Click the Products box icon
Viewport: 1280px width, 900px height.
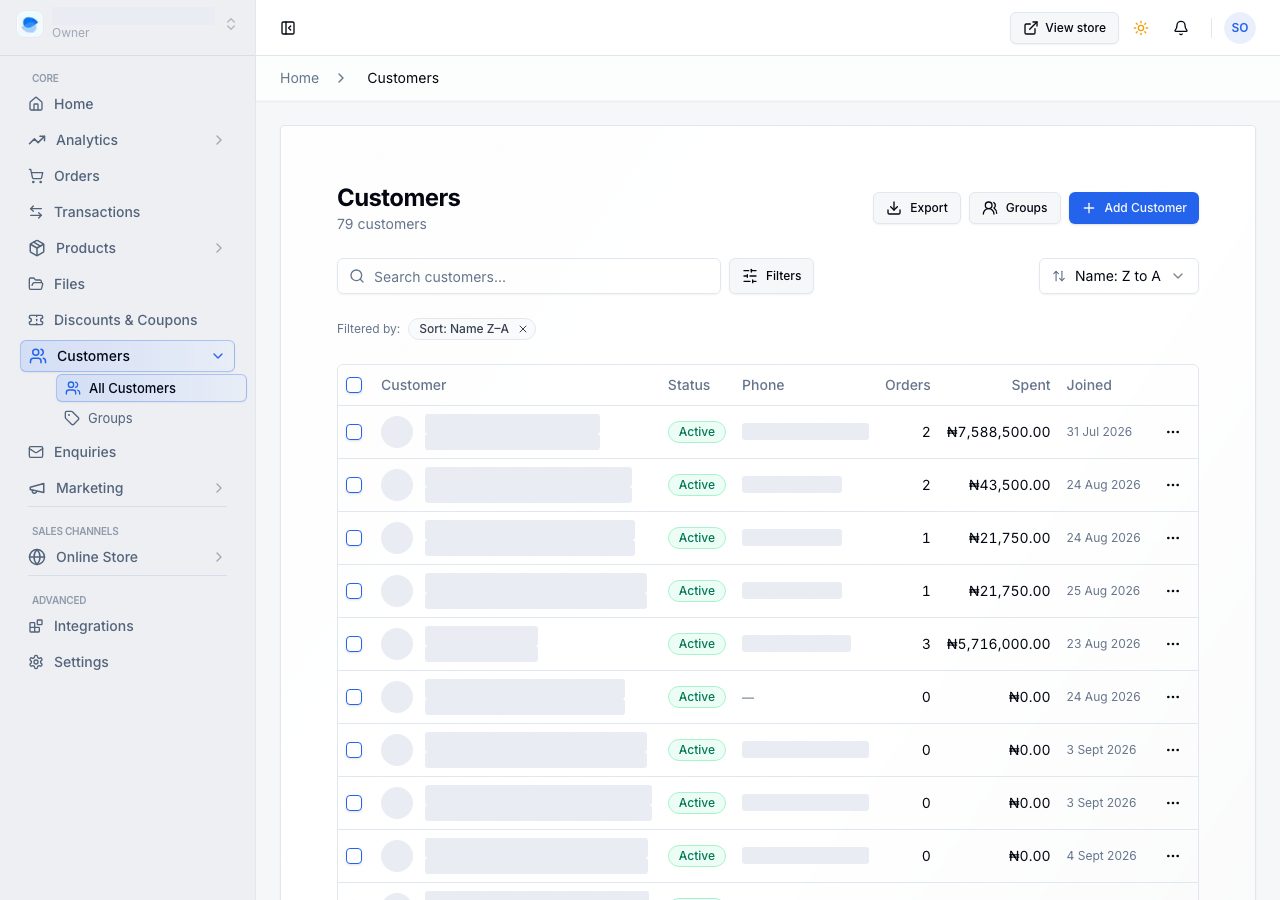coord(37,248)
